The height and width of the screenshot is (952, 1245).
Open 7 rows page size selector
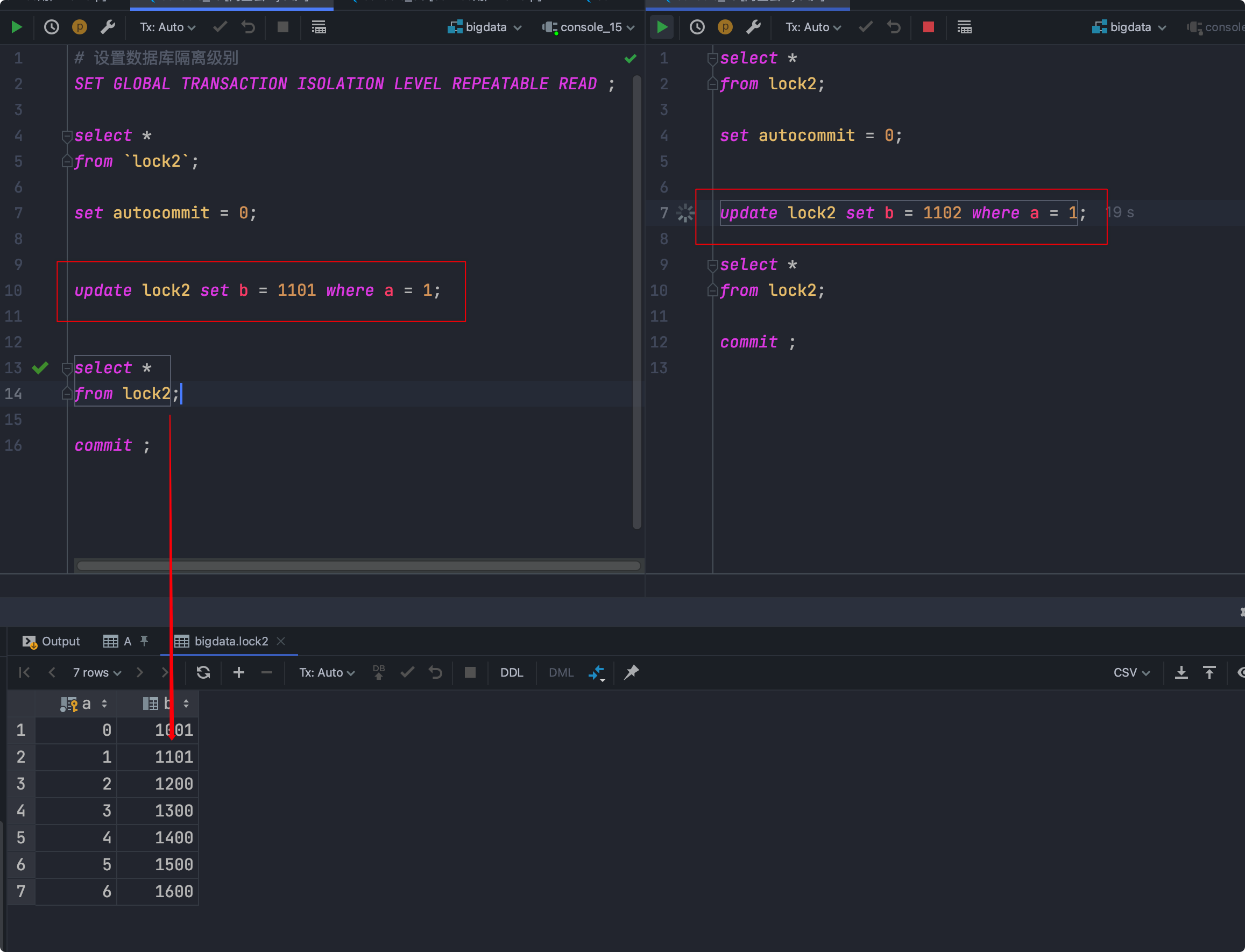(96, 672)
